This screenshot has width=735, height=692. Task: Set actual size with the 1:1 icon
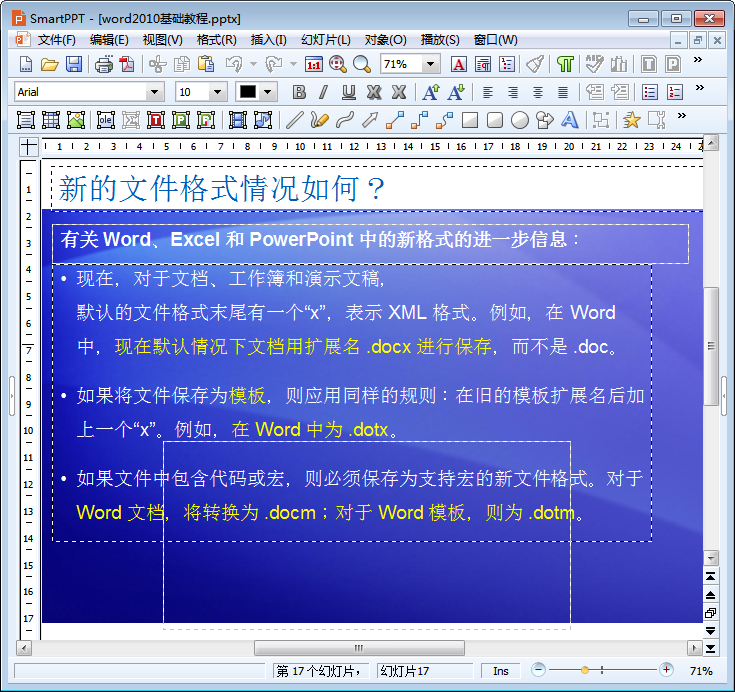313,64
